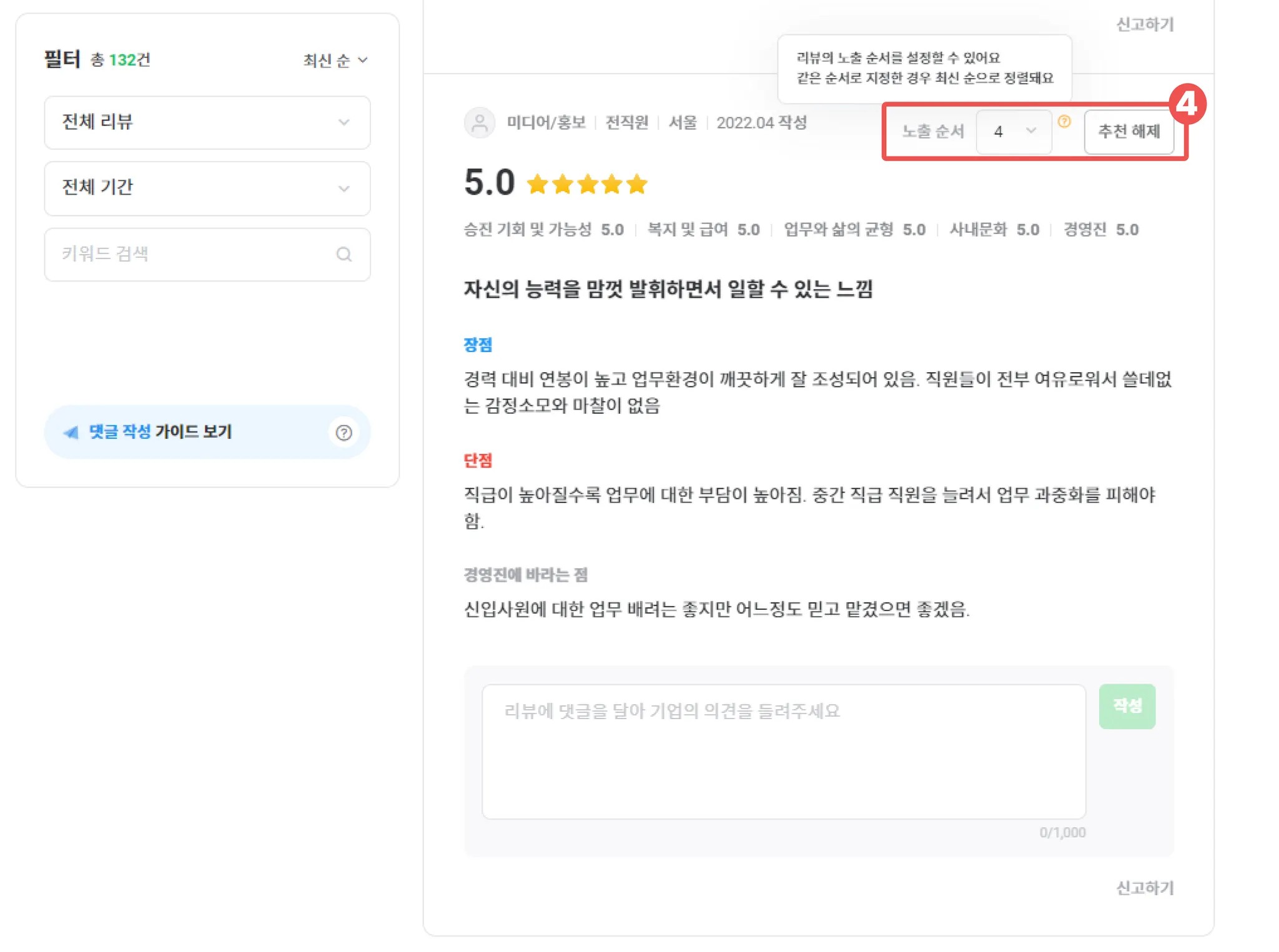The height and width of the screenshot is (952, 1279).
Task: Click the top 신고하기 report link
Action: coord(1145,24)
